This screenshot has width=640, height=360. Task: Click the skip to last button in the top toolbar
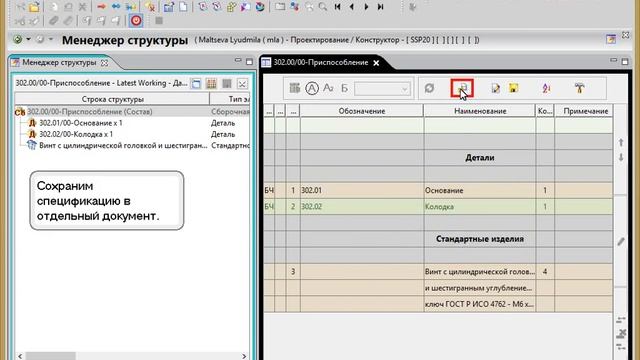380,7
